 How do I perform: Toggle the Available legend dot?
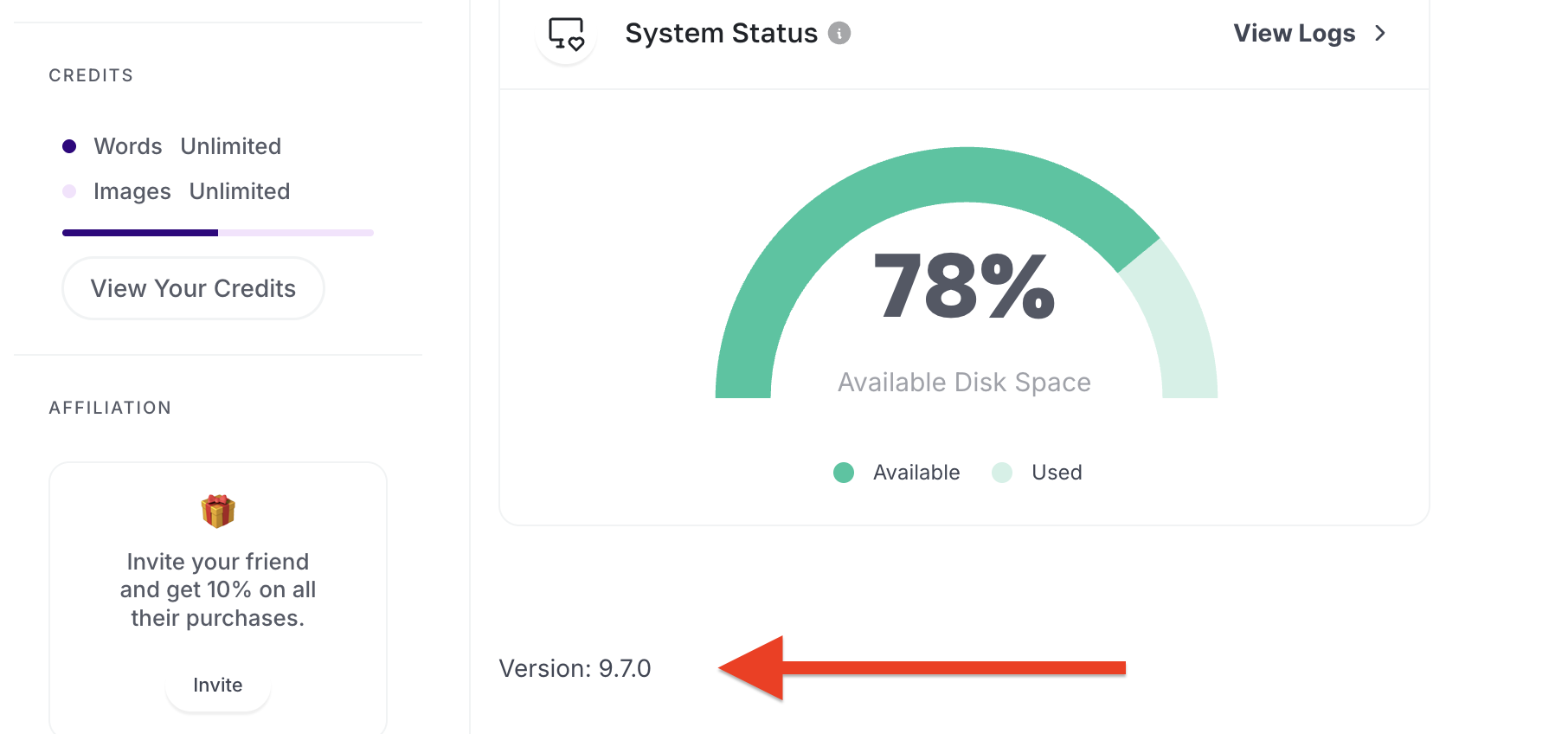click(x=844, y=473)
